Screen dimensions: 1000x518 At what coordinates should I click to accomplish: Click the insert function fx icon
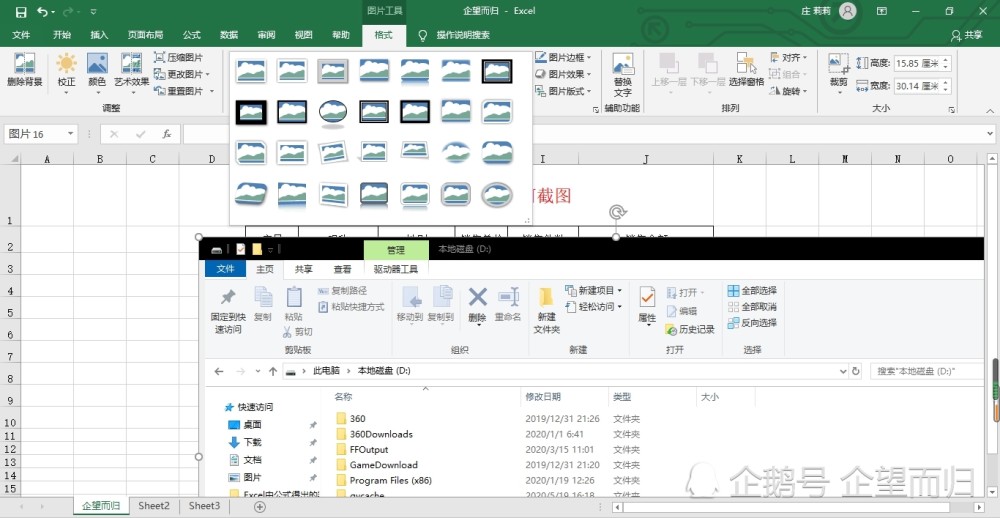click(x=167, y=134)
